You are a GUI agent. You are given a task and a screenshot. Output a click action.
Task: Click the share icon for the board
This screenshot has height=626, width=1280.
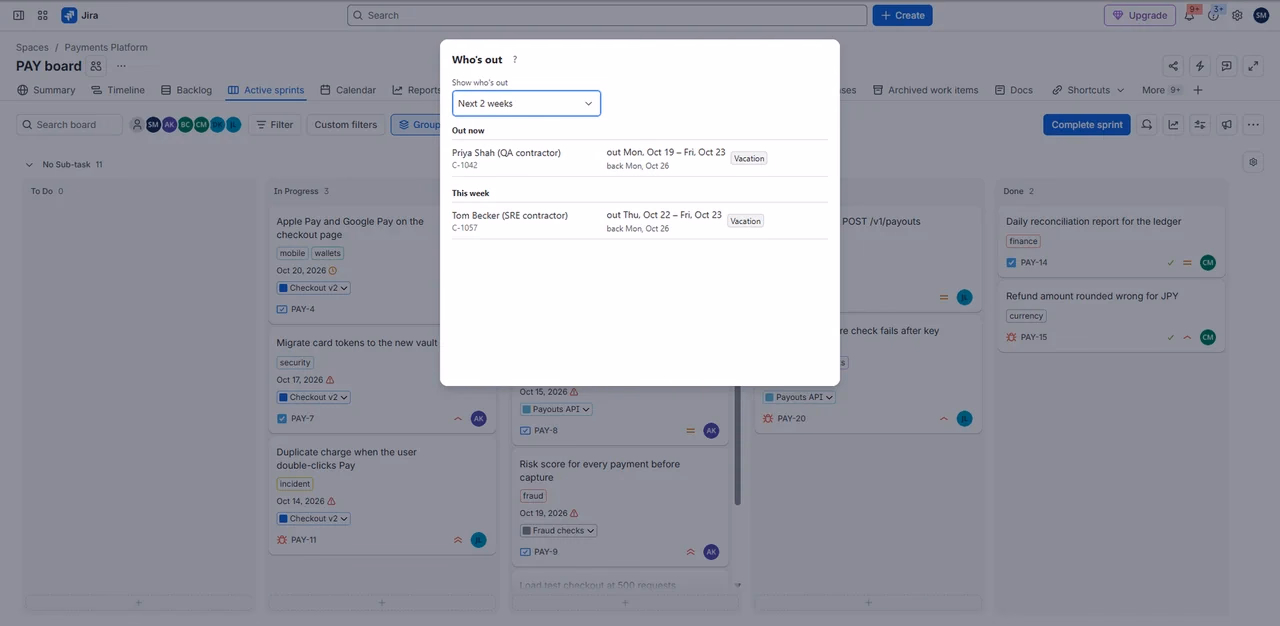point(1172,66)
